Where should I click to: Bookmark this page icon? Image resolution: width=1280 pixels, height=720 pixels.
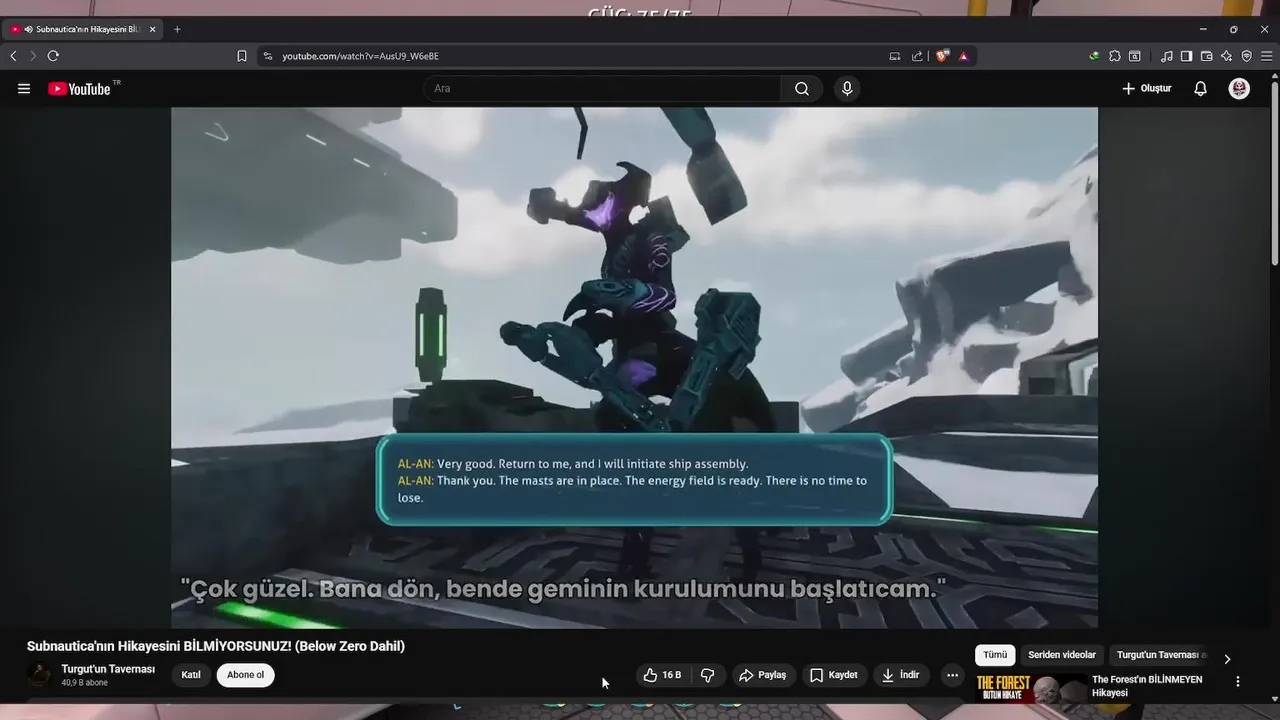[x=242, y=56]
